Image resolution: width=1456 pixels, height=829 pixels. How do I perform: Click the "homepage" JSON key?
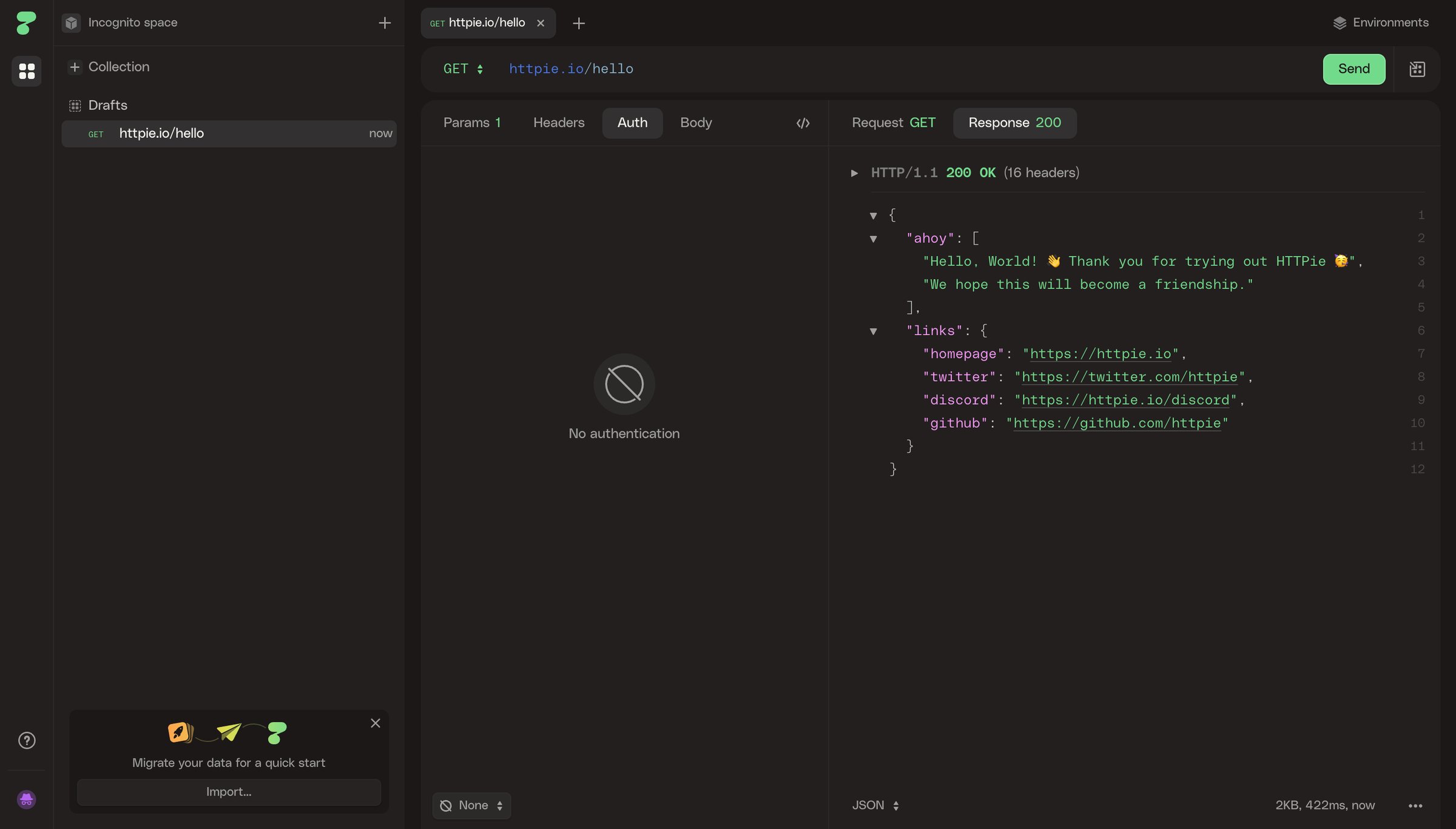coord(963,354)
